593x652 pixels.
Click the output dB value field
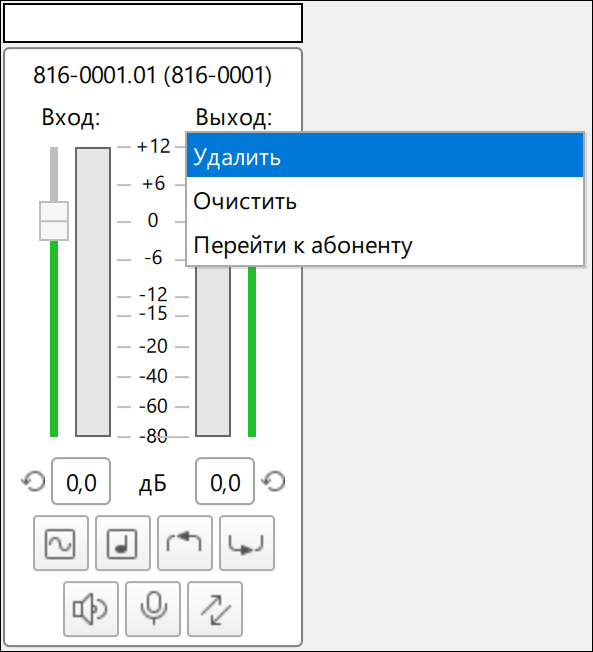[225, 481]
